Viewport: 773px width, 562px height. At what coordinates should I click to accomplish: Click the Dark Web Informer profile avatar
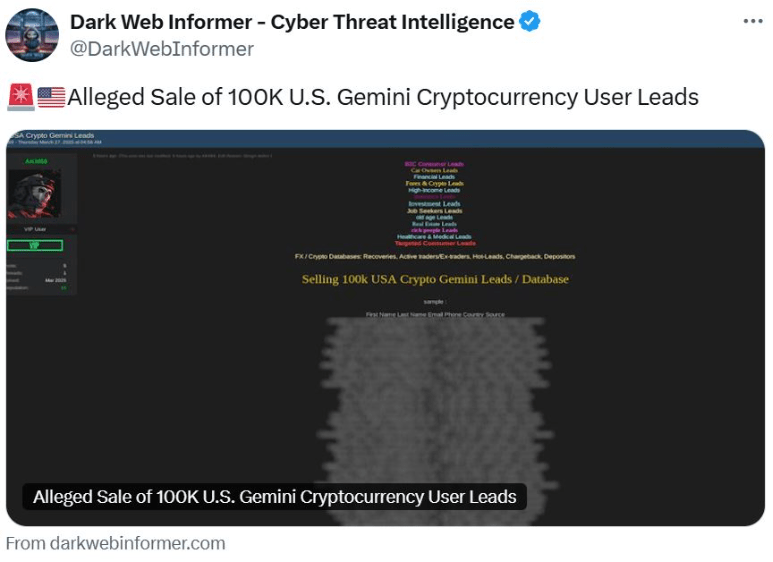(x=32, y=35)
